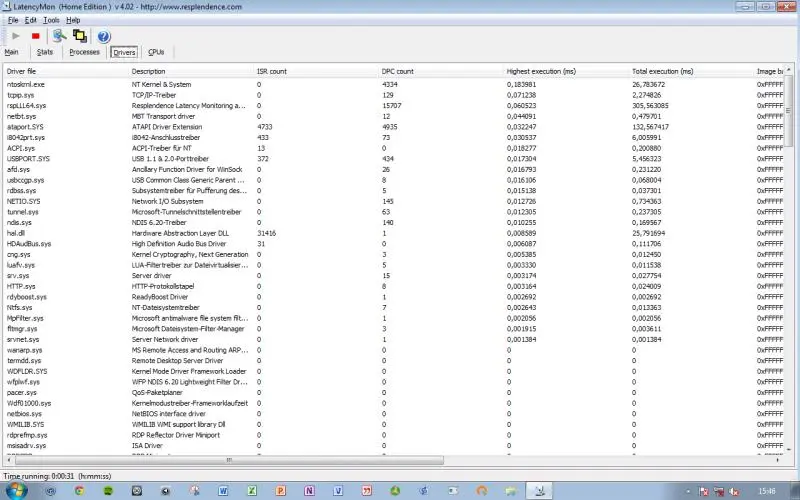The image size is (800, 500).
Task: Sort by Highest execution (ms) column
Action: tap(540, 71)
